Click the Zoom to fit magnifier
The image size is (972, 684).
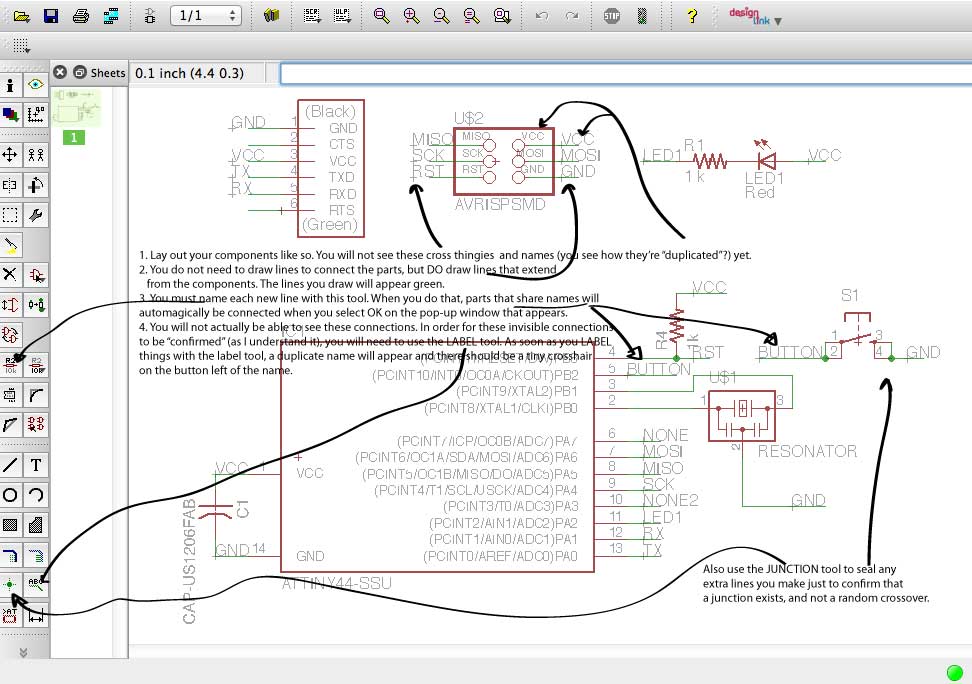380,16
